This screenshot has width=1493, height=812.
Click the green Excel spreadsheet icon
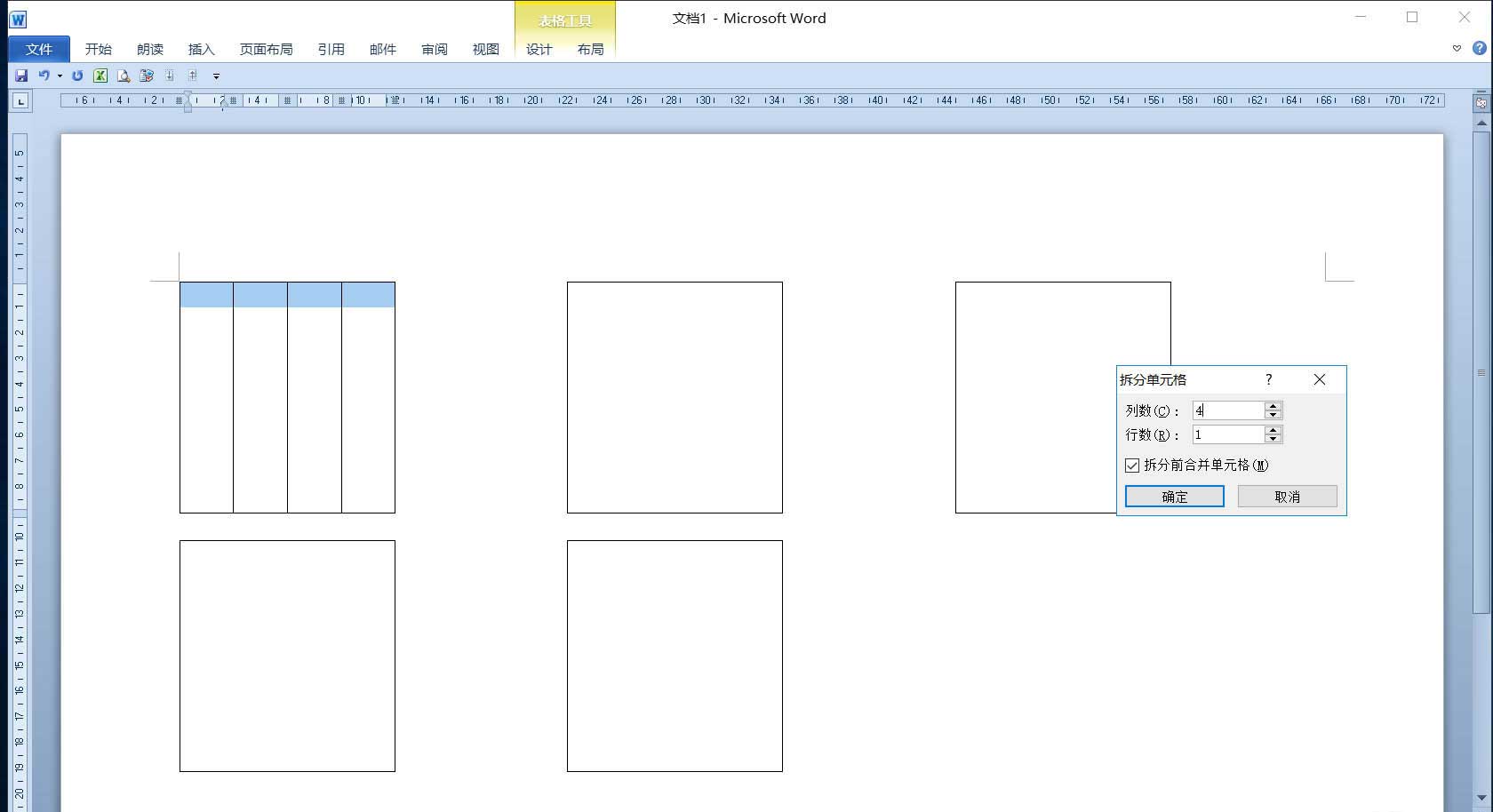click(100, 76)
